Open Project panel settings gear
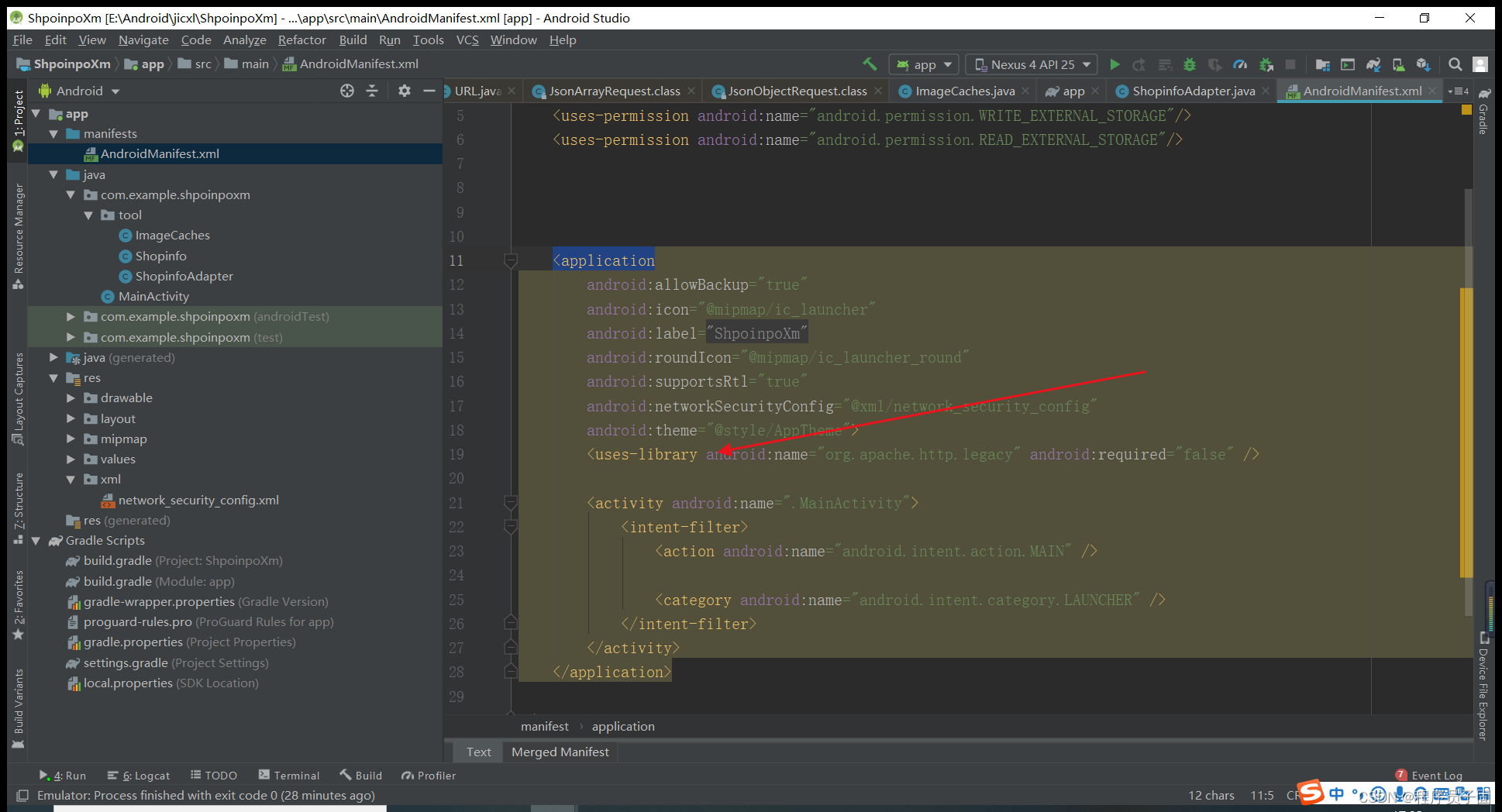This screenshot has width=1502, height=812. coord(404,91)
